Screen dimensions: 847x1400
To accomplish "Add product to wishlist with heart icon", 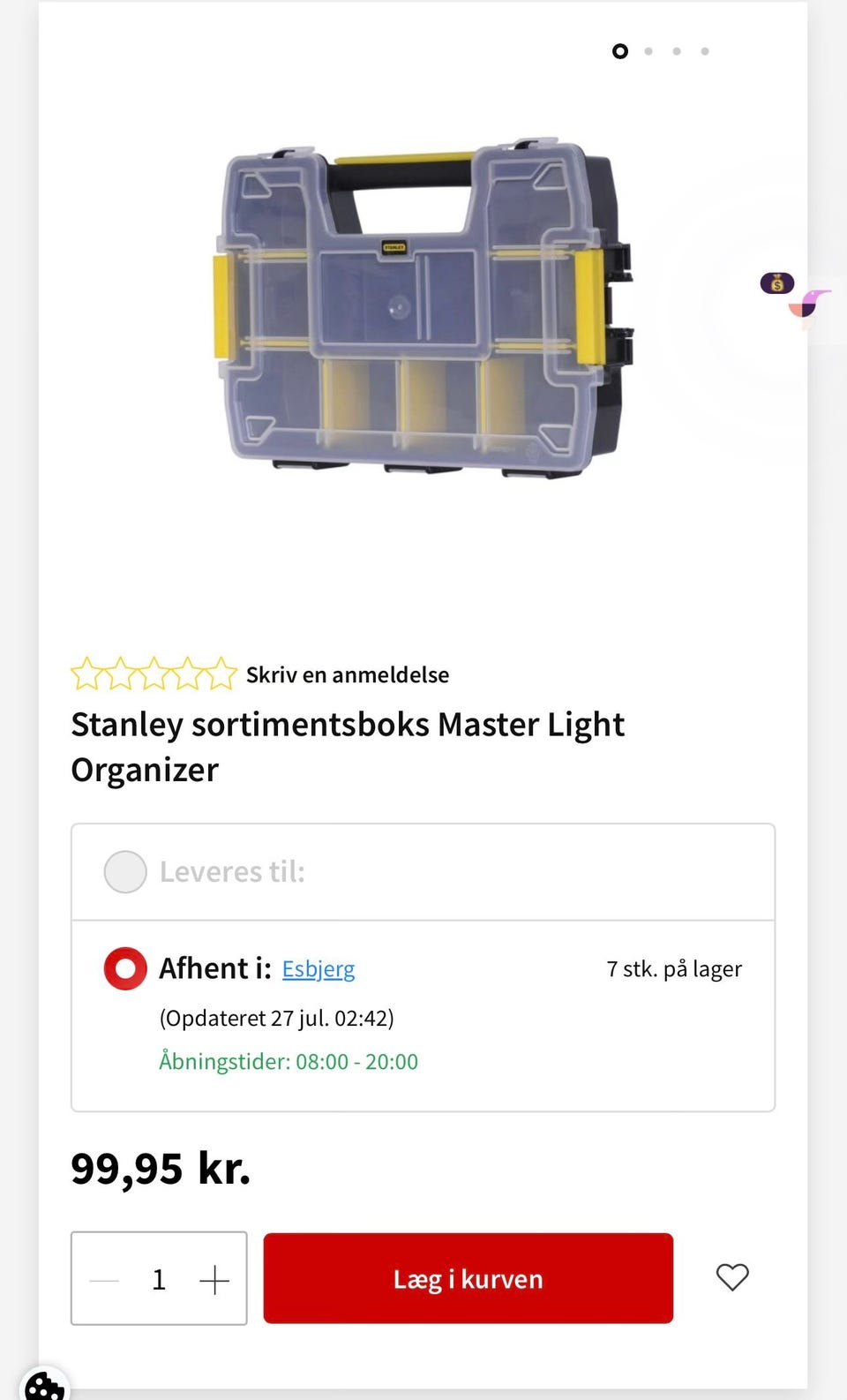I will pos(731,1277).
